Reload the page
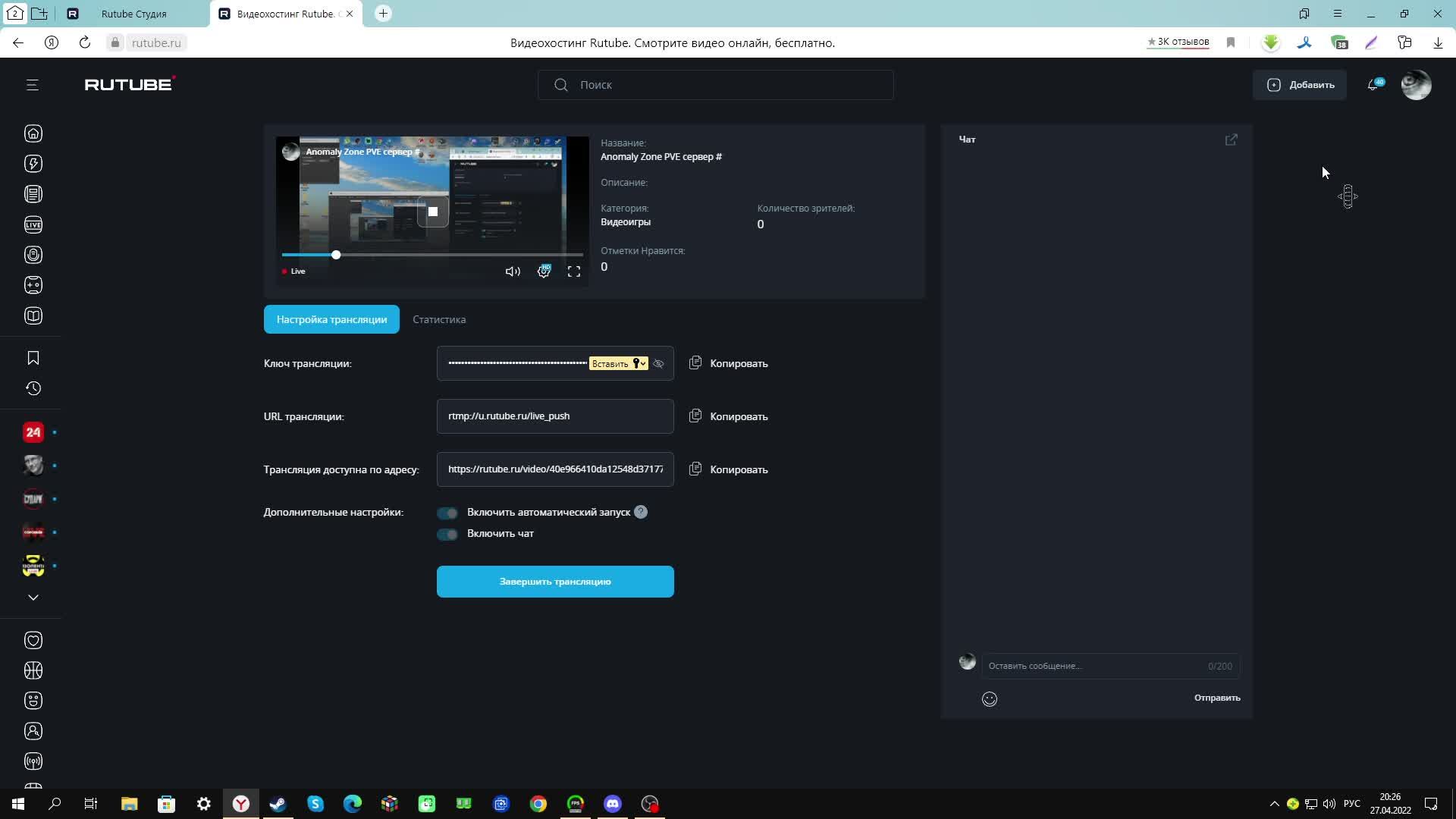Image resolution: width=1456 pixels, height=819 pixels. (x=85, y=42)
